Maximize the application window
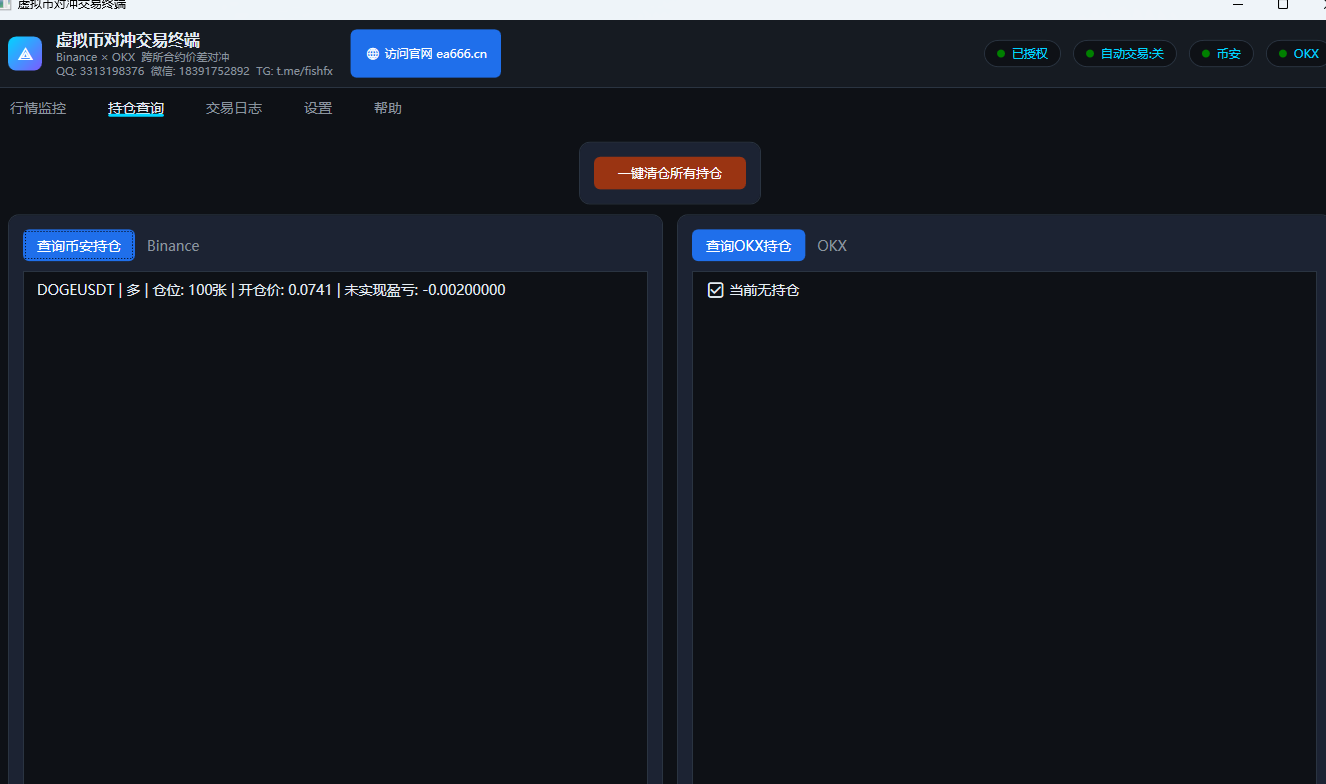The image size is (1326, 784). (1283, 5)
